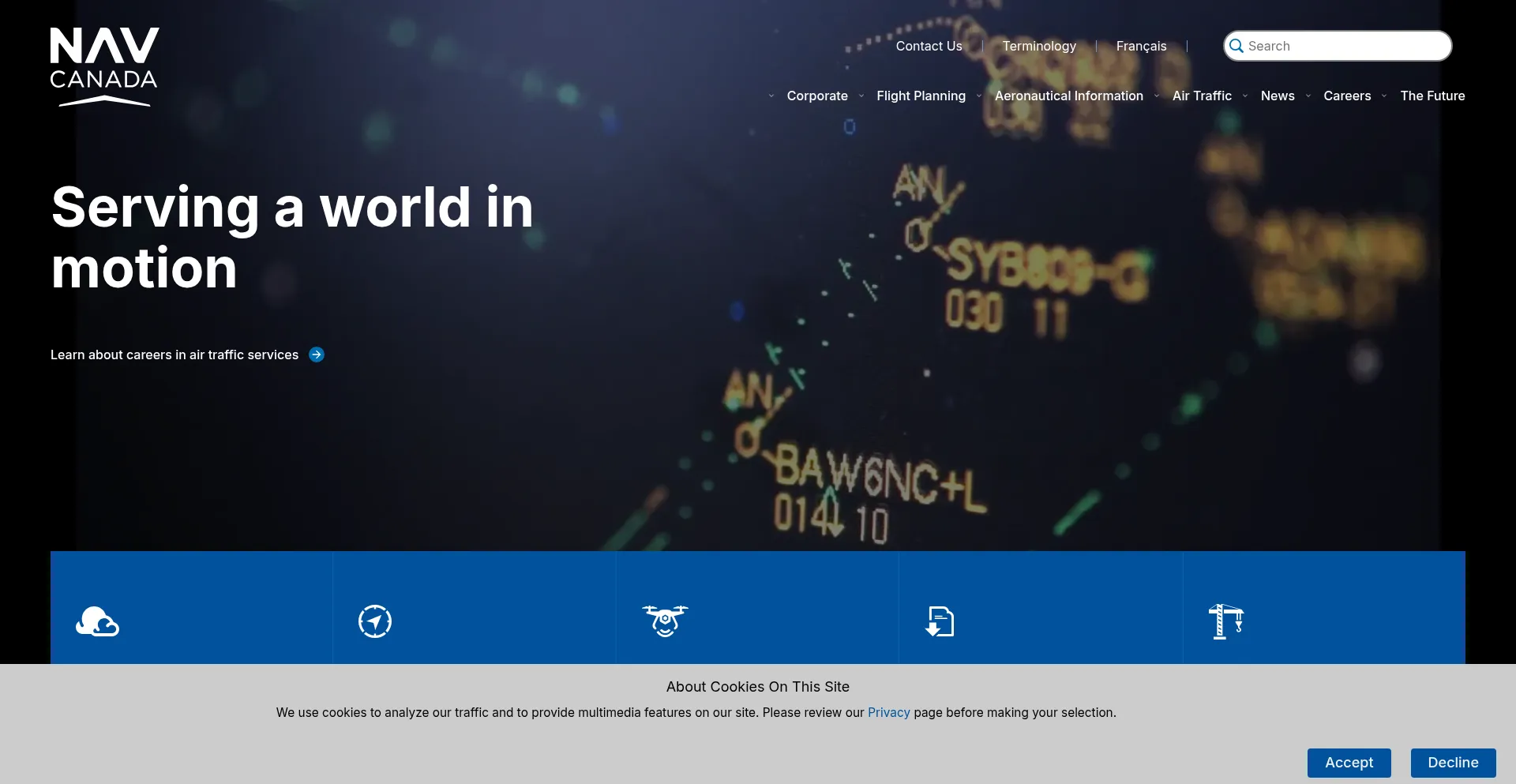1516x784 pixels.
Task: Decline the cookies
Action: (x=1453, y=763)
